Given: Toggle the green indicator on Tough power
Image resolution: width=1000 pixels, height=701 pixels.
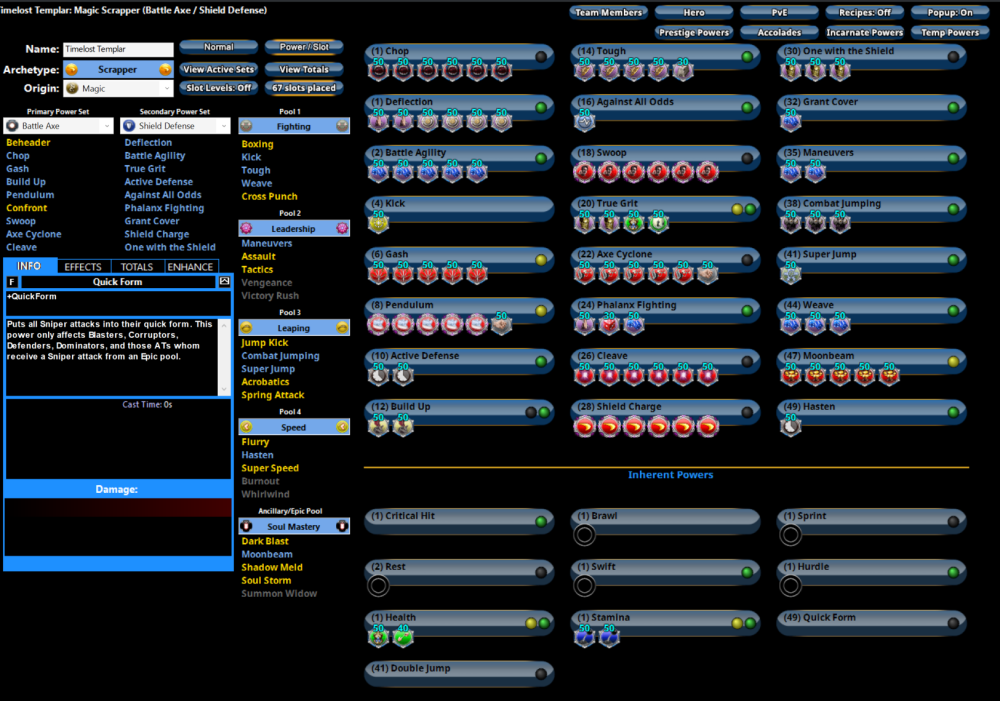Looking at the screenshot, I should pyautogui.click(x=746, y=56).
